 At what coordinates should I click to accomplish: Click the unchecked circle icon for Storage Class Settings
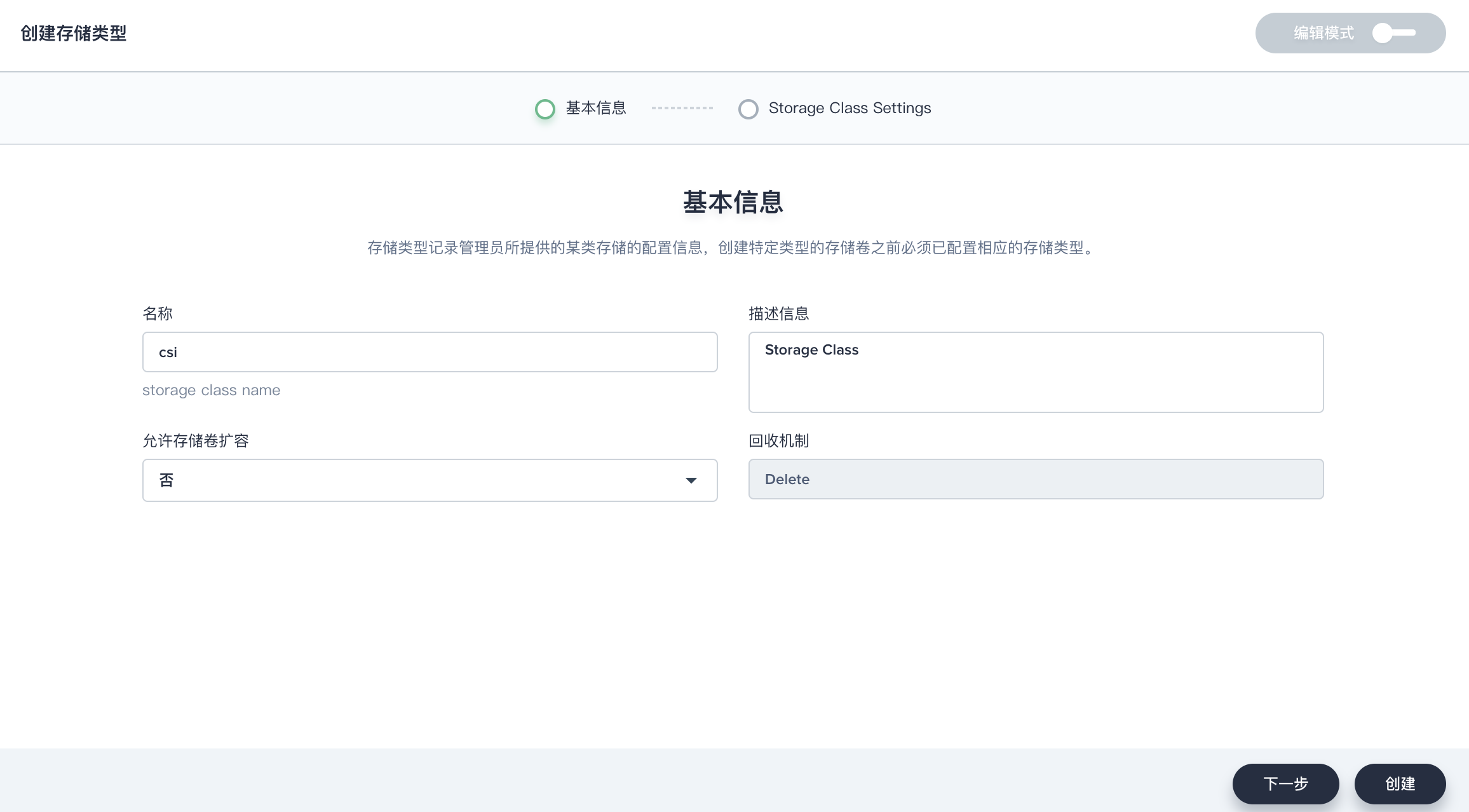pyautogui.click(x=748, y=108)
